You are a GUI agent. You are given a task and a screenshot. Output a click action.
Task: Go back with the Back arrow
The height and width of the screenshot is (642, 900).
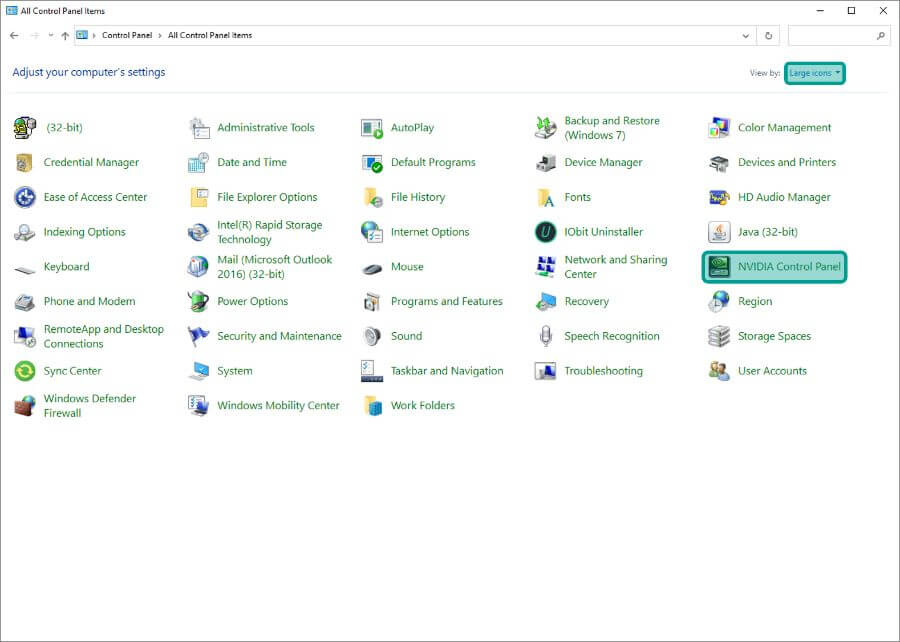14,36
